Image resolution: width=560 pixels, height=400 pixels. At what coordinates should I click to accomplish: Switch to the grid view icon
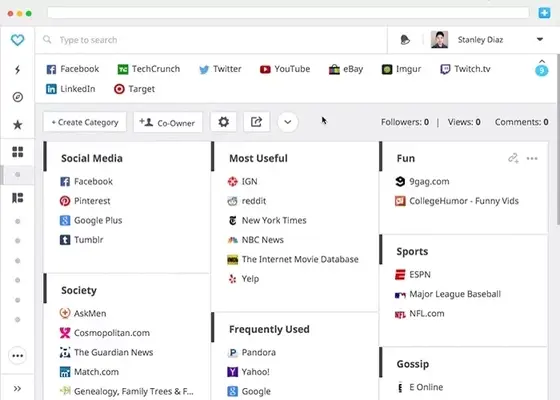(x=18, y=152)
